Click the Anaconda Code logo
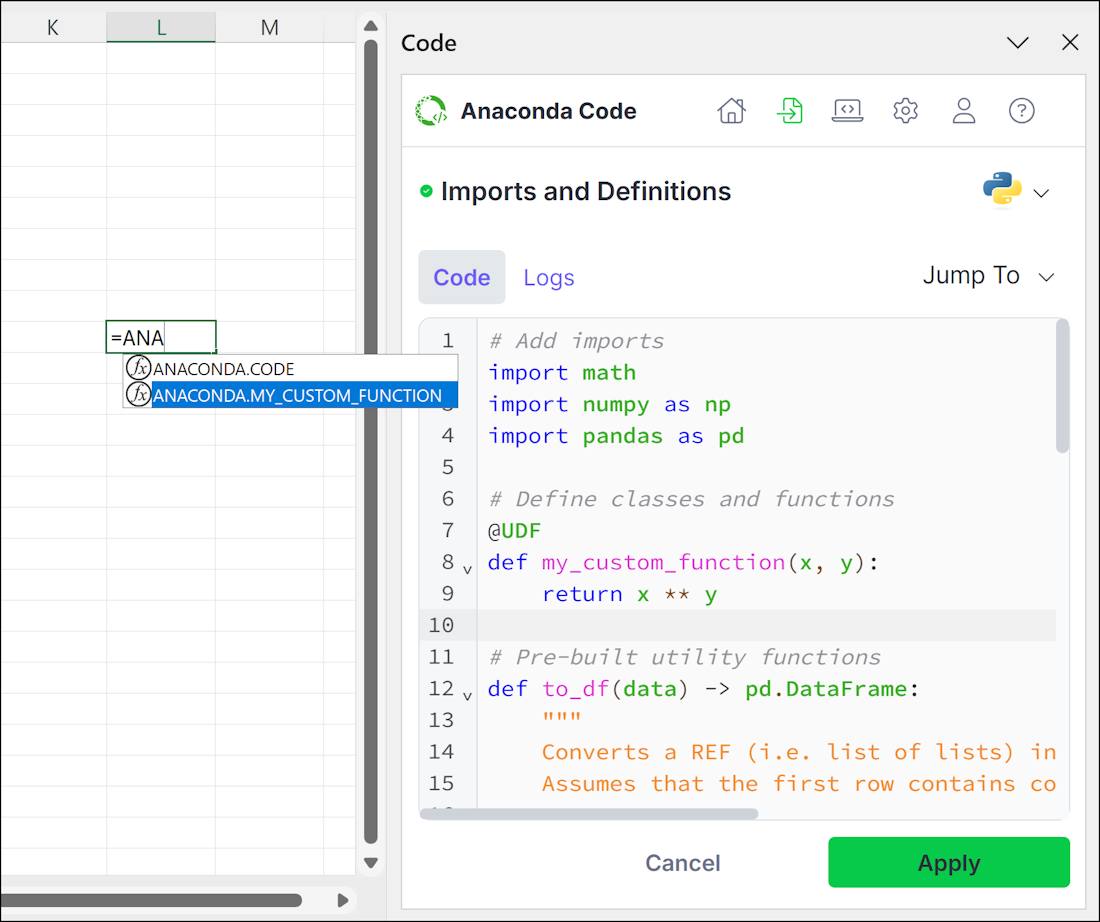The width and height of the screenshot is (1100, 922). [429, 110]
